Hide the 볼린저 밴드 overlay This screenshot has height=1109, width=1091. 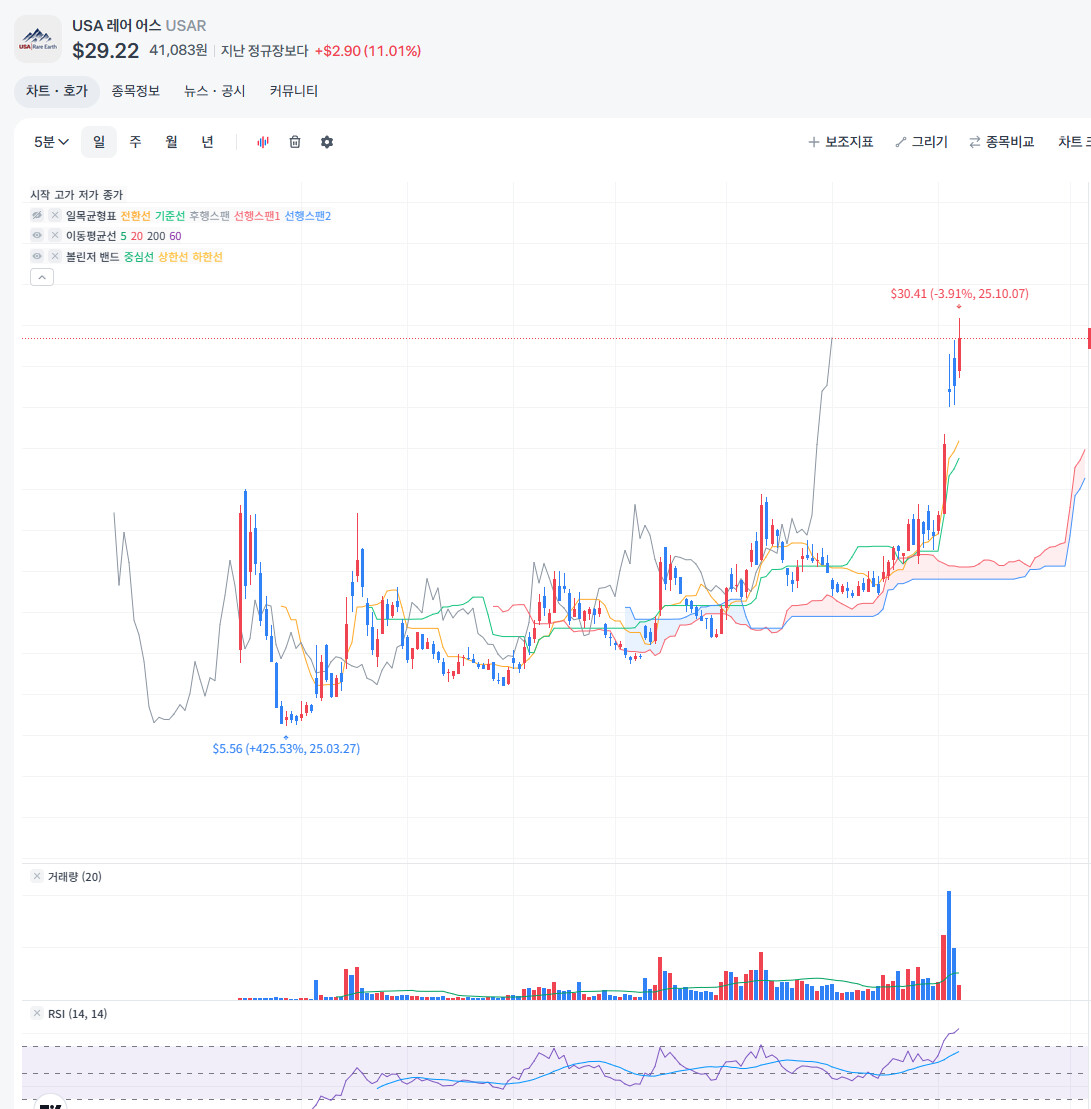click(x=37, y=256)
